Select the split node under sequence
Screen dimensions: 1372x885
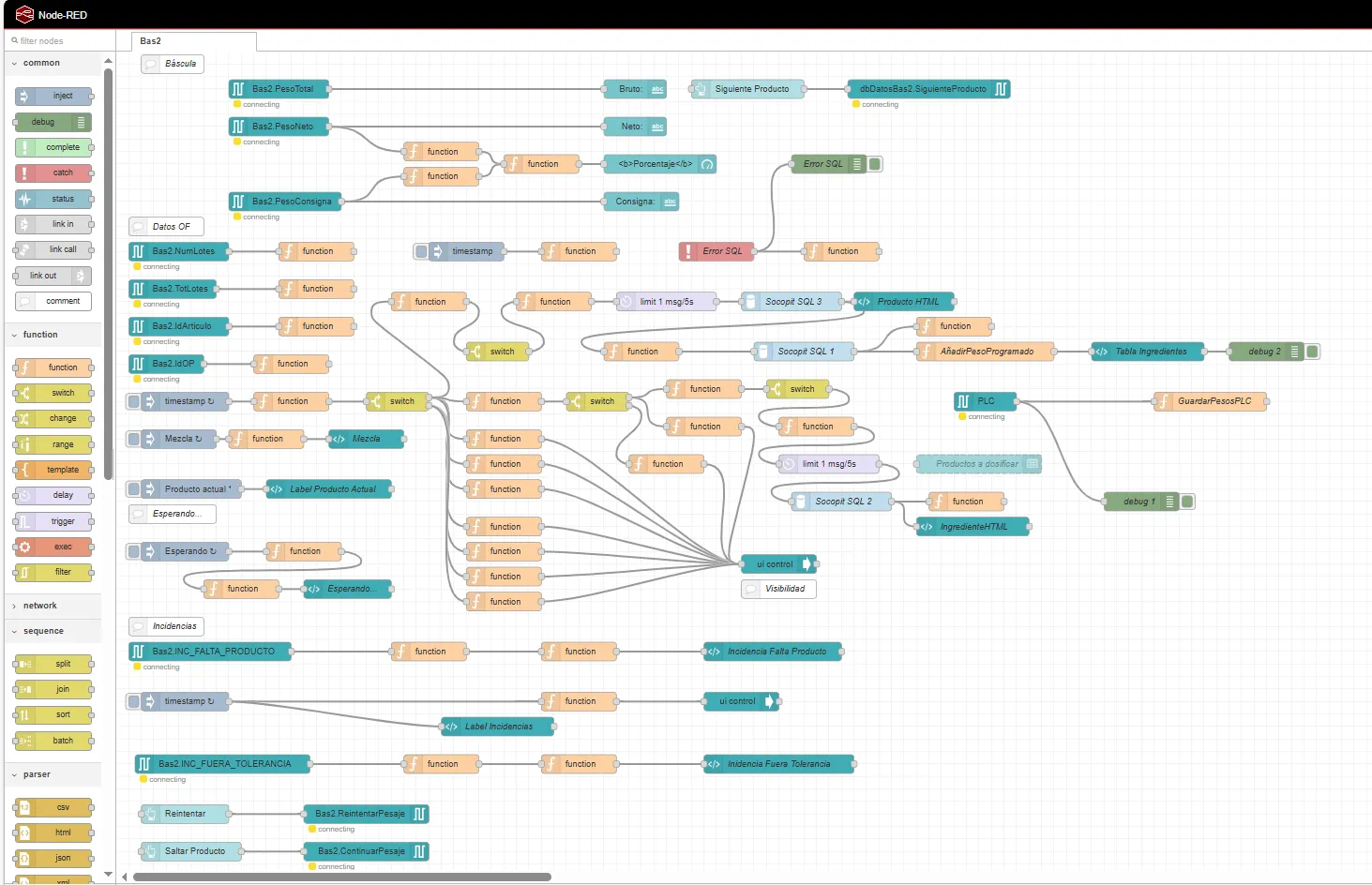point(52,664)
